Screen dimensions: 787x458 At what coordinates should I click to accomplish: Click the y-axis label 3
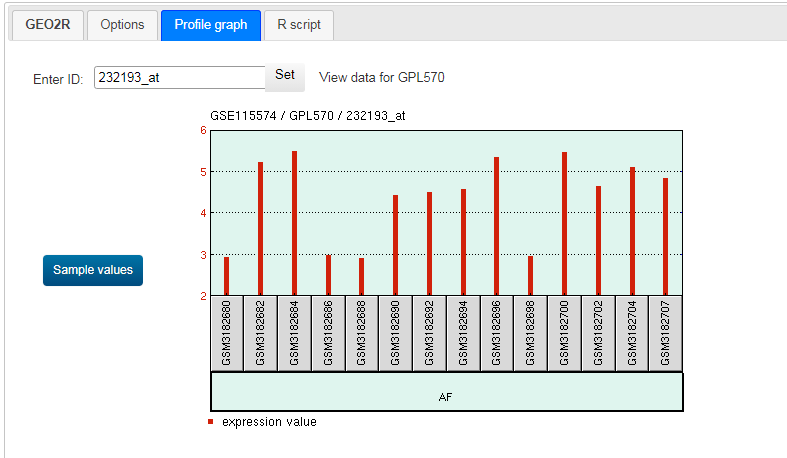point(203,255)
